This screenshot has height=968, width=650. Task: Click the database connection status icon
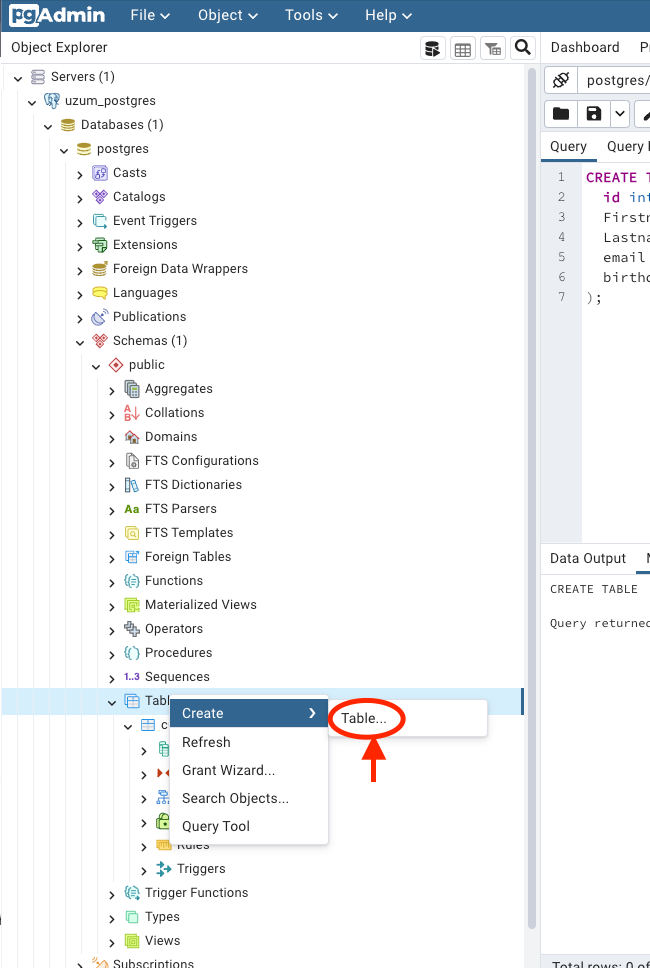pyautogui.click(x=561, y=80)
